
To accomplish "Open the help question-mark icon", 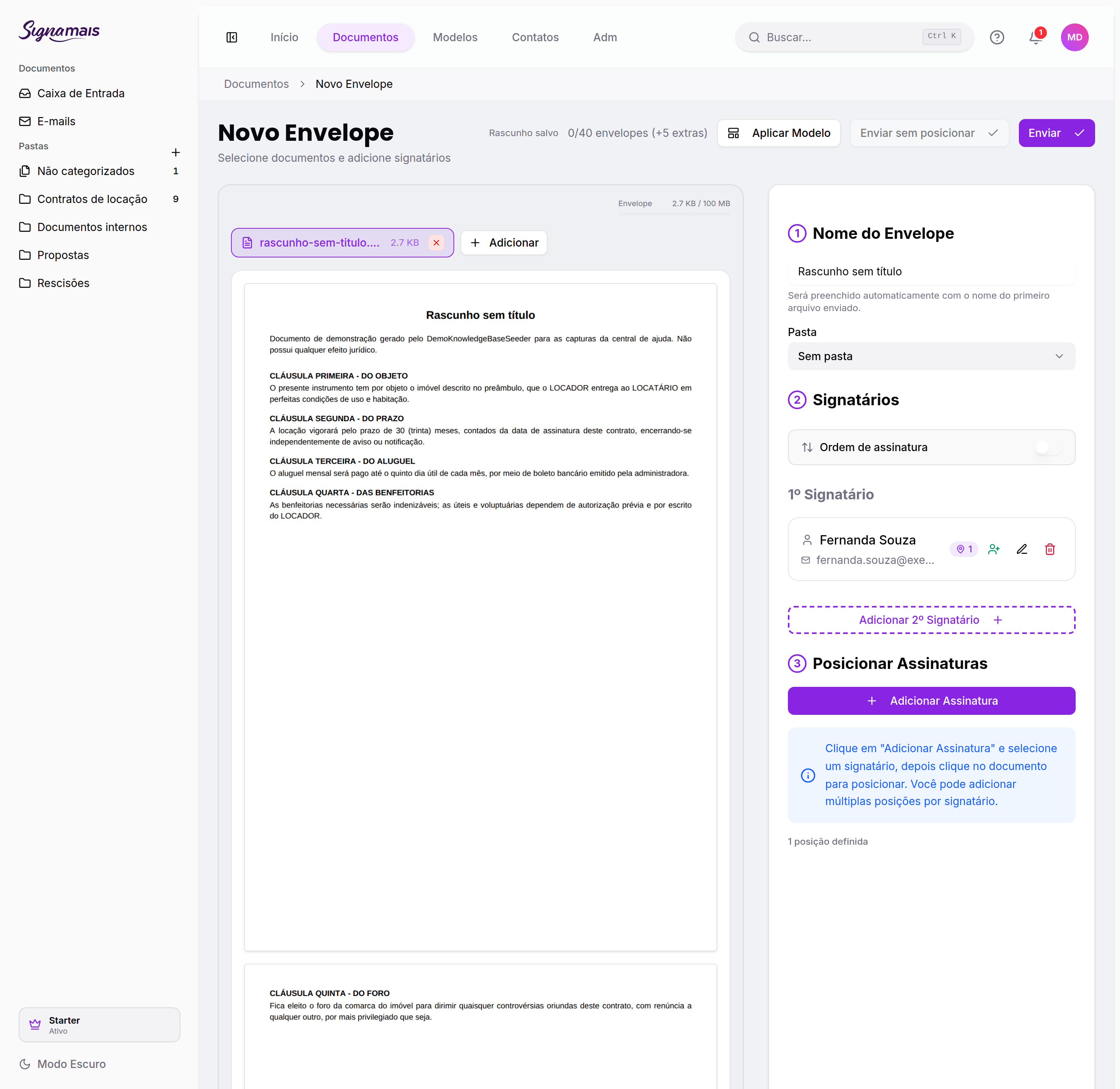I will pos(996,37).
